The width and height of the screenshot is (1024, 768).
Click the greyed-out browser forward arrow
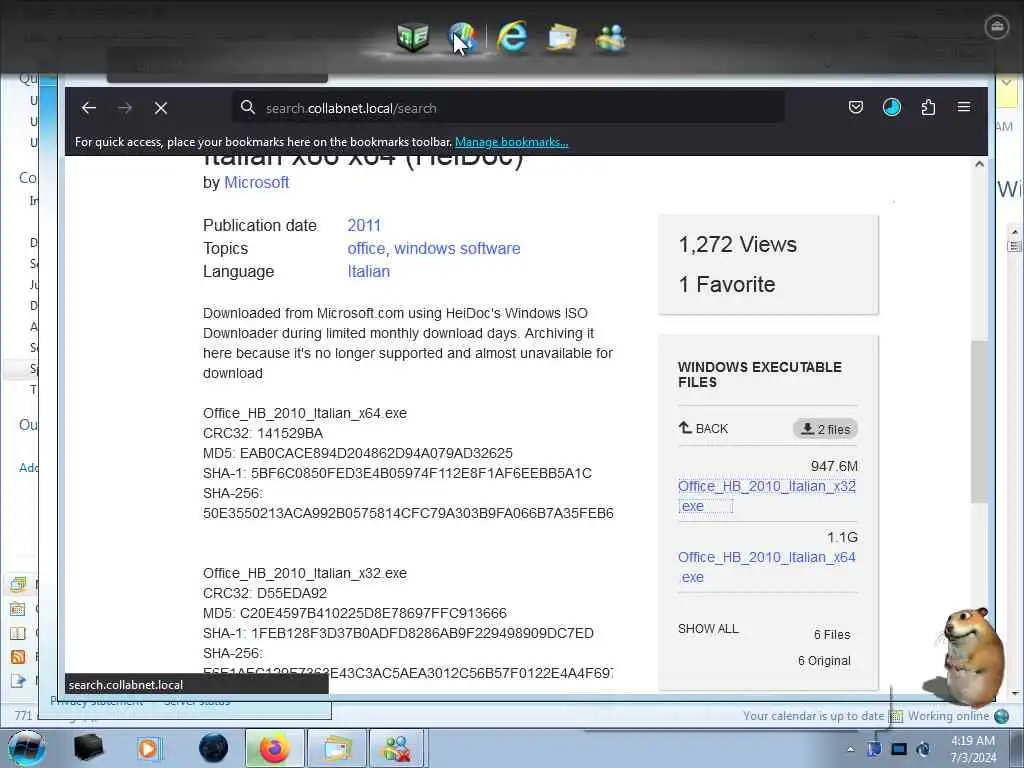(x=125, y=108)
